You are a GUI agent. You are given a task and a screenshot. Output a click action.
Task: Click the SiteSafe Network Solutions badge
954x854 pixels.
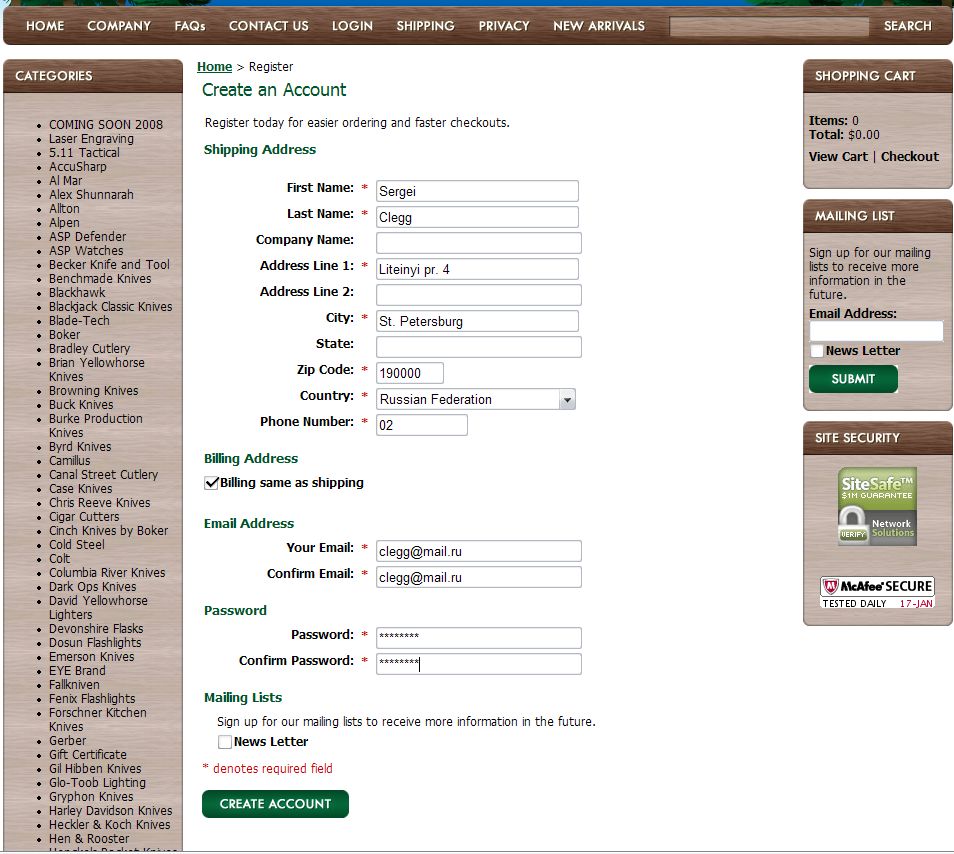[x=877, y=506]
